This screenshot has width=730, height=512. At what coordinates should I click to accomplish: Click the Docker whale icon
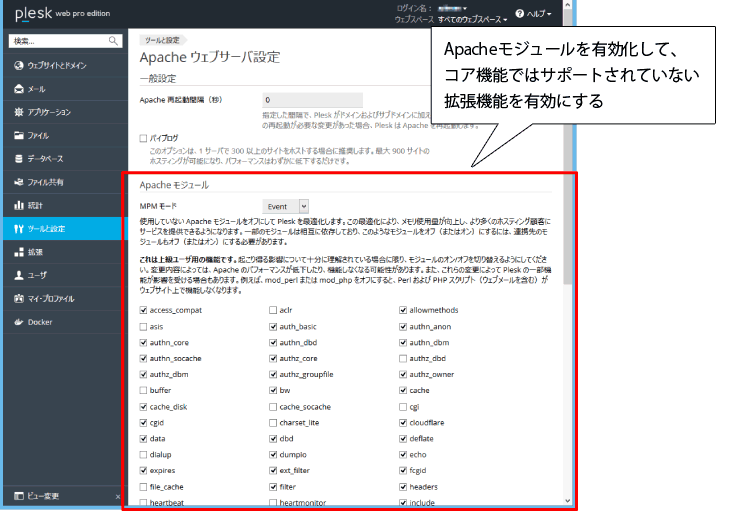click(19, 322)
